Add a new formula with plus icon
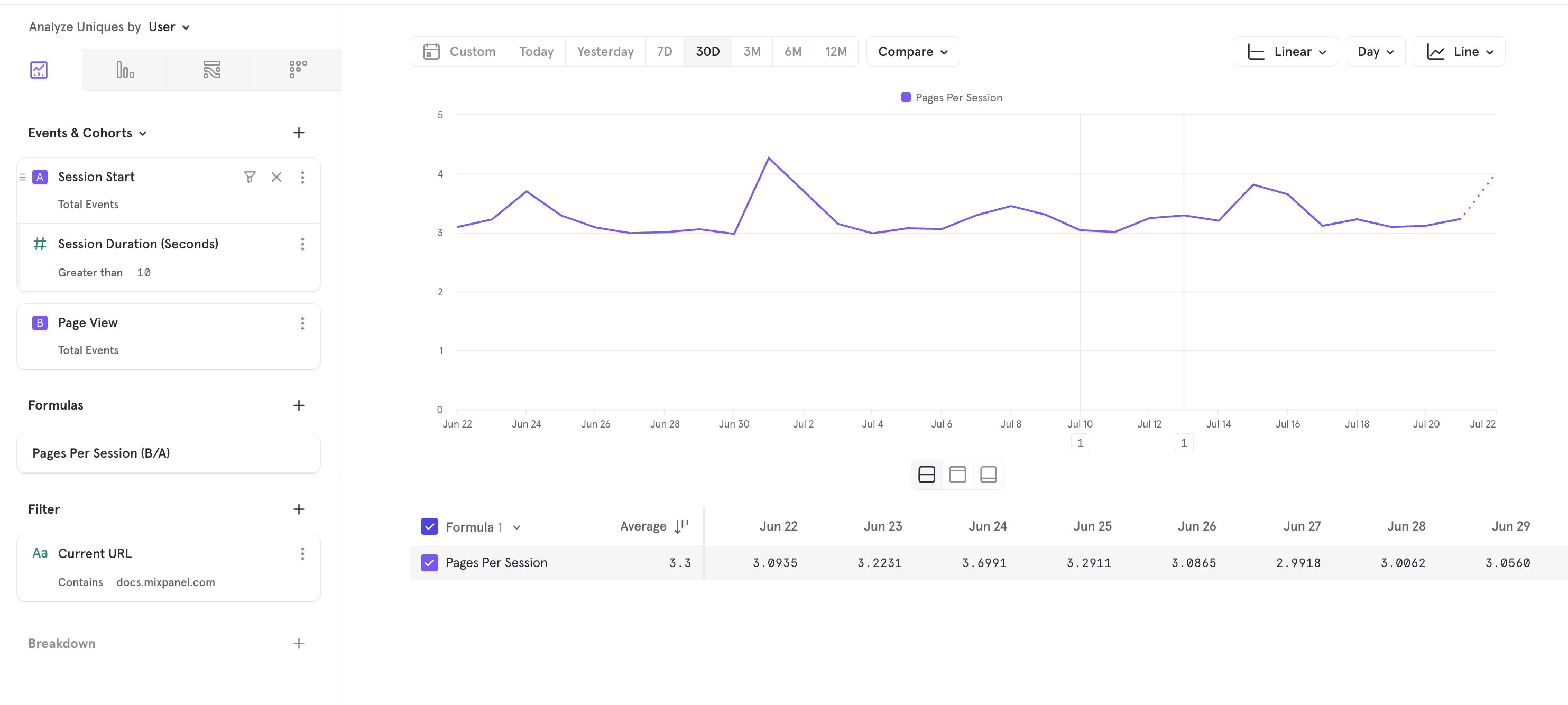The width and height of the screenshot is (1568, 705). (x=298, y=405)
